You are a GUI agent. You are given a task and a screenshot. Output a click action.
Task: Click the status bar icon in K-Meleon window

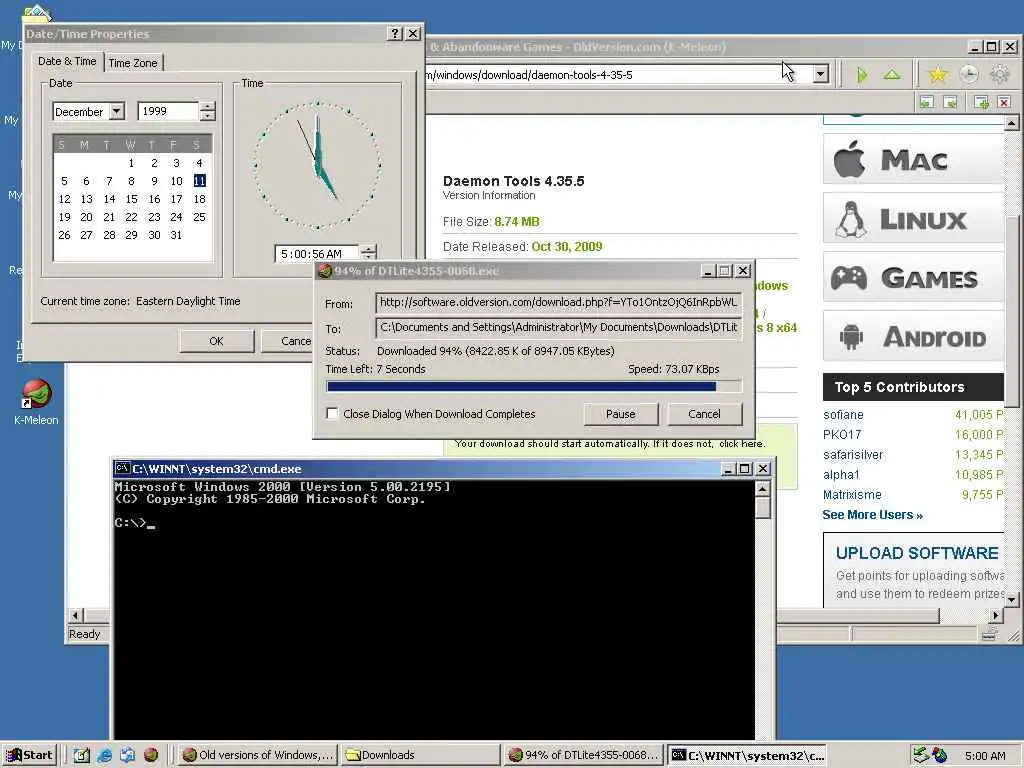coord(989,634)
